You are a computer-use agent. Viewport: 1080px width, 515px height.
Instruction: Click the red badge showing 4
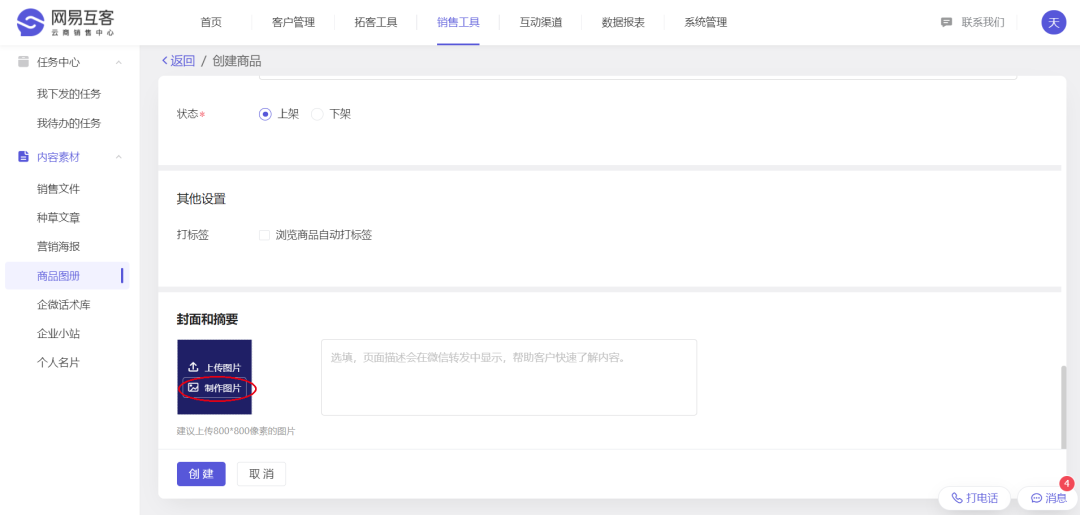[1067, 483]
